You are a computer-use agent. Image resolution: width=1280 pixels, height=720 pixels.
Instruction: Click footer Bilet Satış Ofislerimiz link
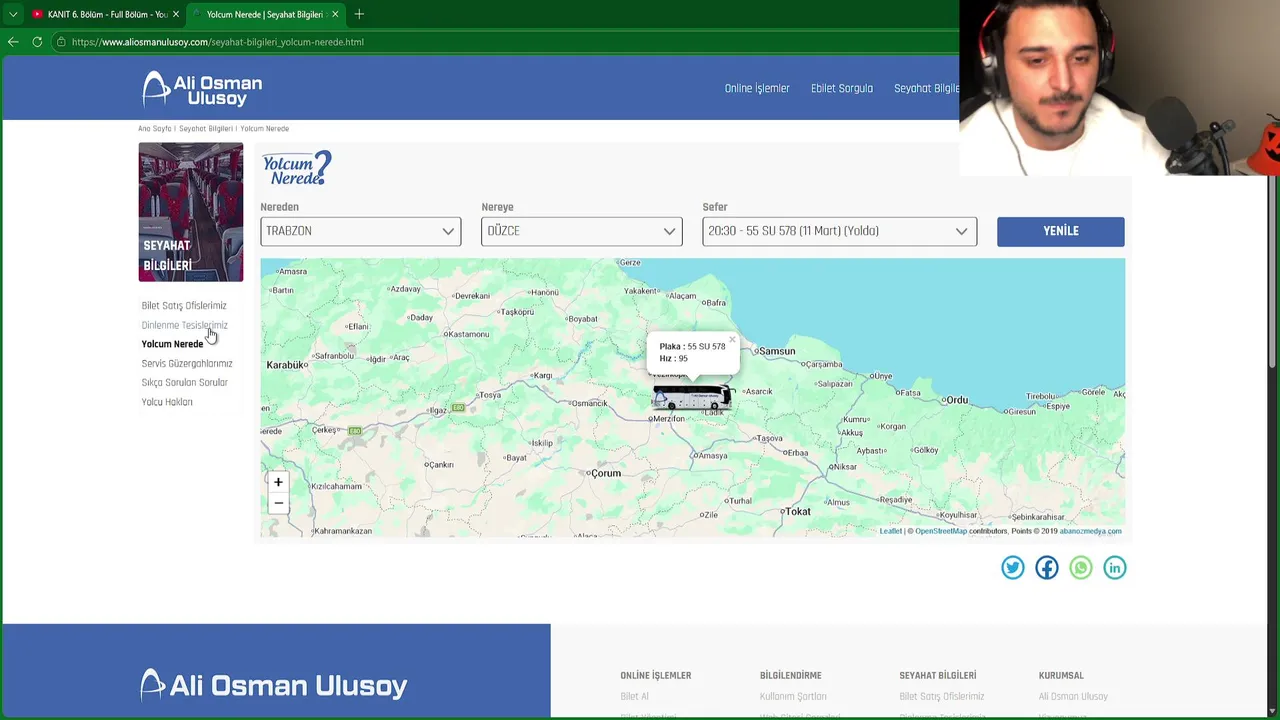click(x=942, y=697)
